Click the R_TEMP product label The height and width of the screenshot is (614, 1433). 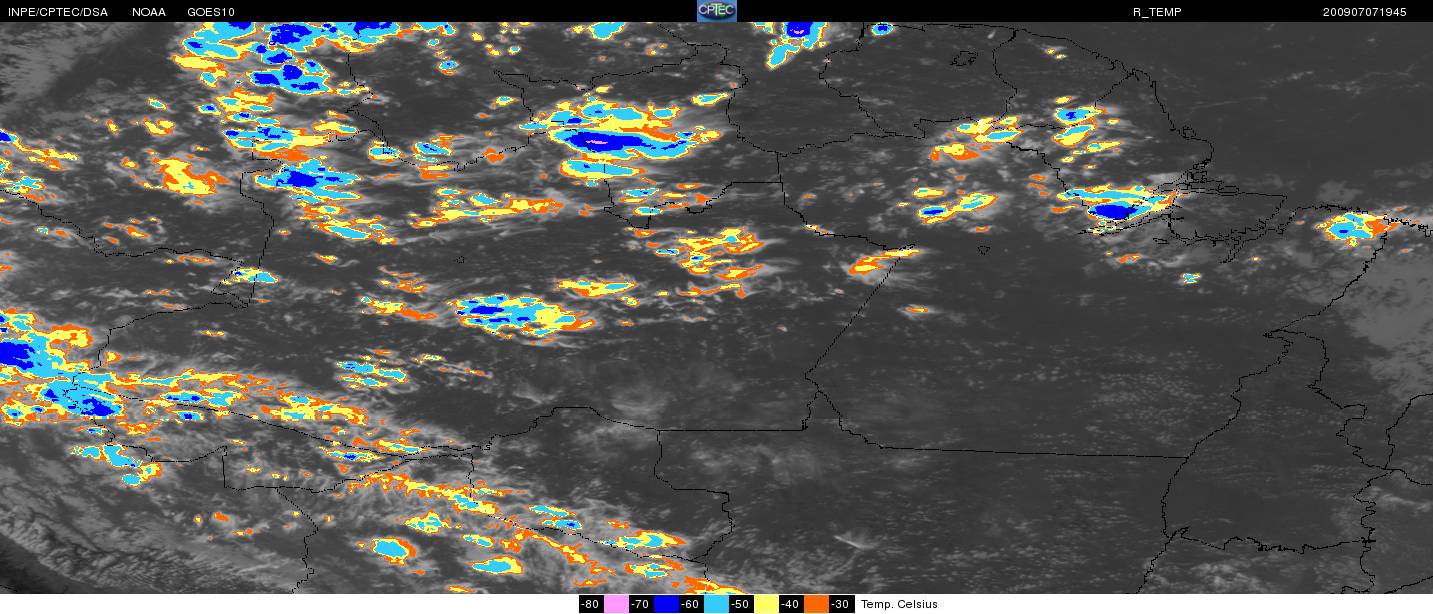[1158, 12]
